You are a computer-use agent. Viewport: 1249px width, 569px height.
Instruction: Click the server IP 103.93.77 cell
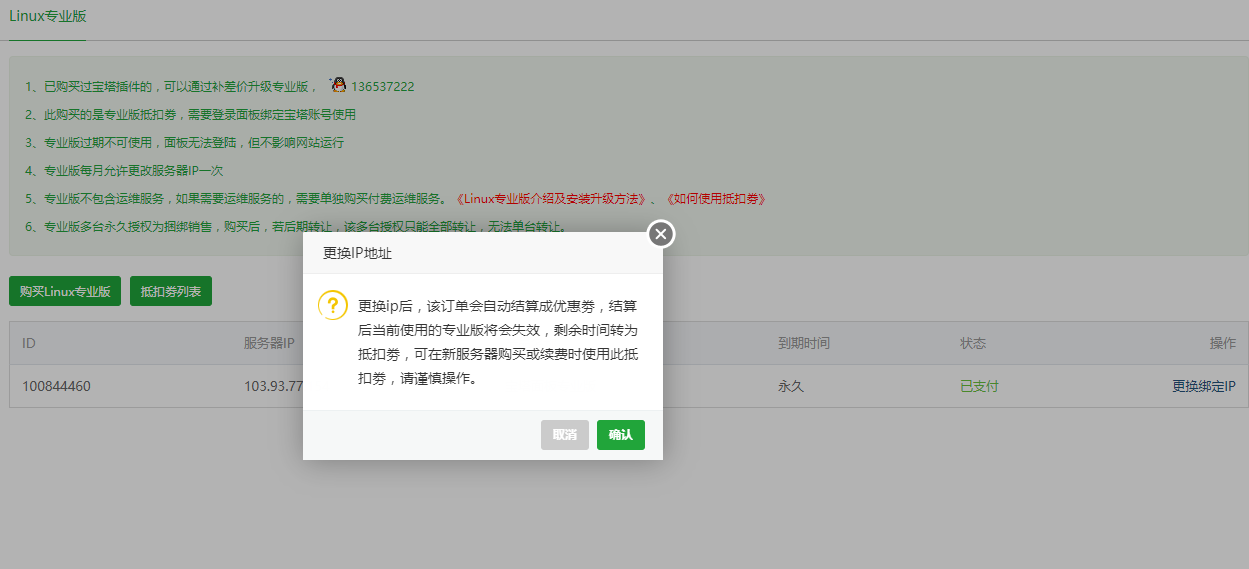[x=273, y=386]
